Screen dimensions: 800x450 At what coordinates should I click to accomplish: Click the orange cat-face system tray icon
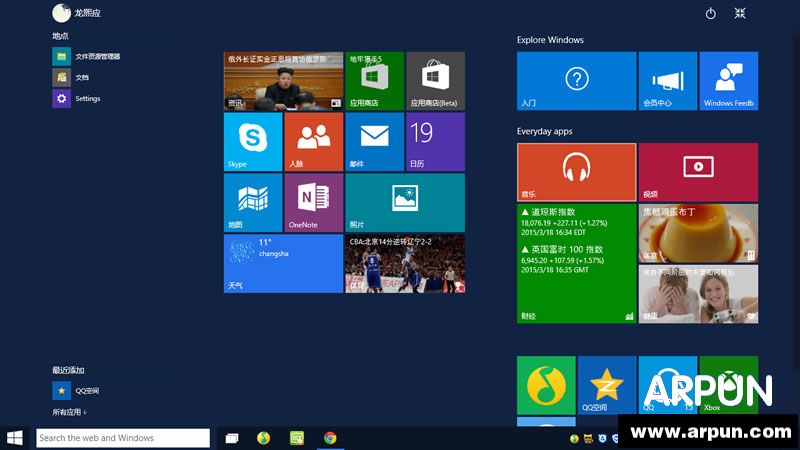588,438
